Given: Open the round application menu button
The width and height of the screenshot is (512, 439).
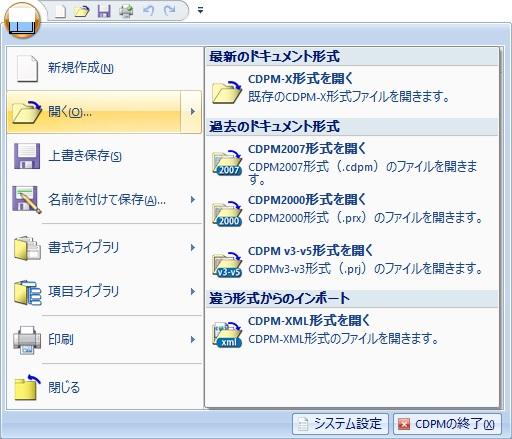Looking at the screenshot, I should (x=22, y=20).
